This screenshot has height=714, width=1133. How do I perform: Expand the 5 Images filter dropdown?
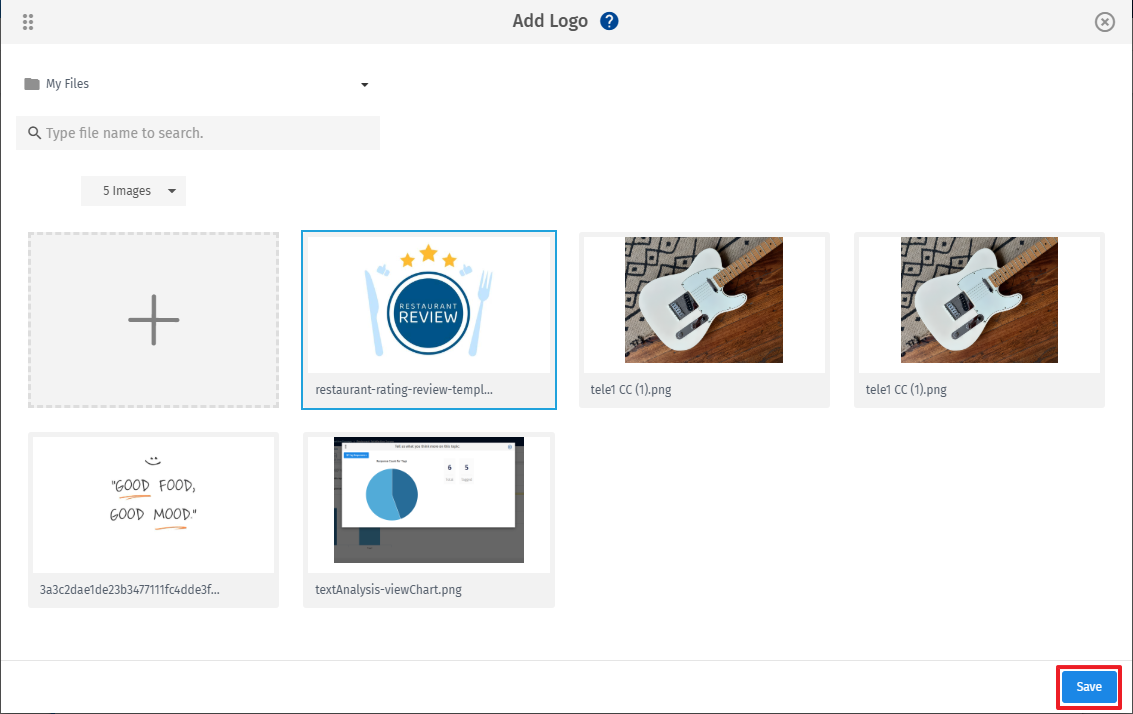tap(133, 190)
